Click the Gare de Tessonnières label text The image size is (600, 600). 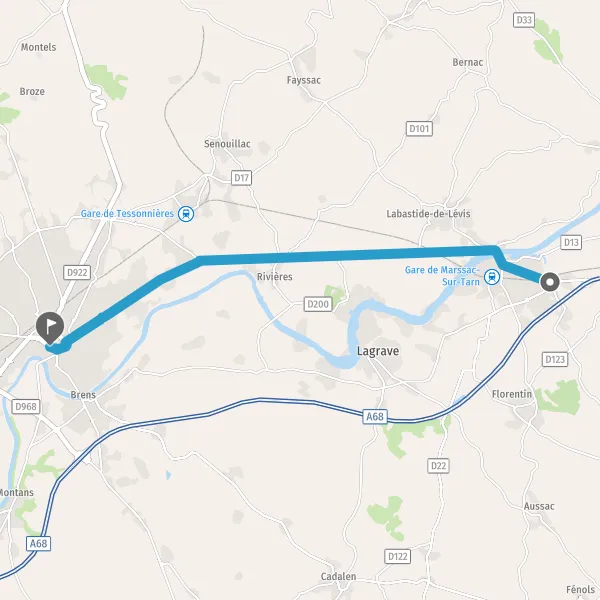pos(127,214)
